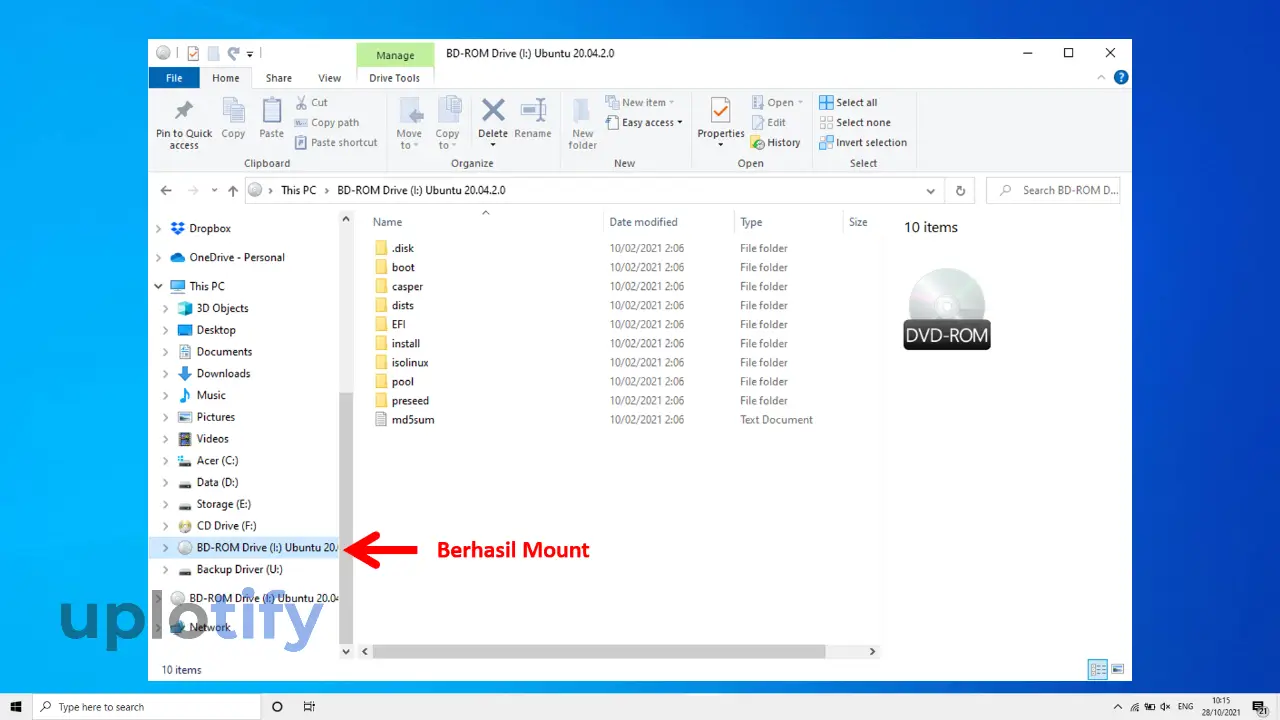1280x720 pixels.
Task: Click This PC in address breadcrumb
Action: [298, 190]
